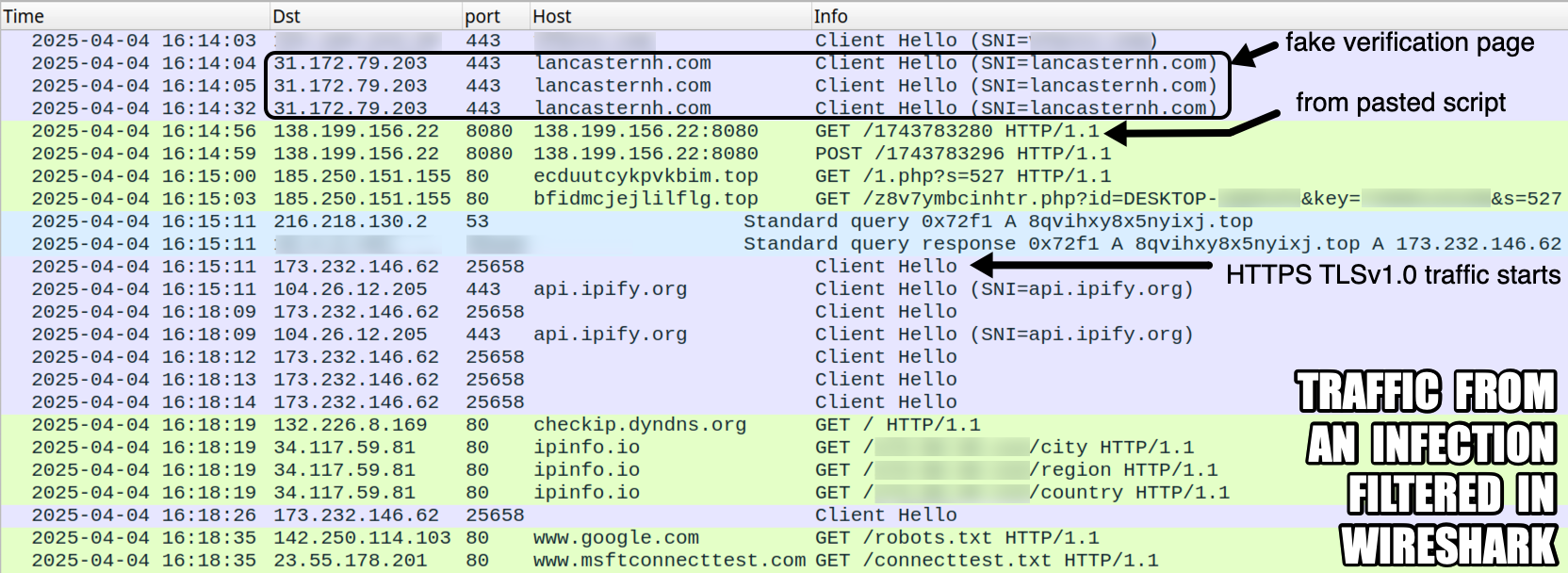Click the GET /z8v7ymbcinhtr.php request info
The width and height of the screenshot is (1568, 573).
coord(1188,199)
